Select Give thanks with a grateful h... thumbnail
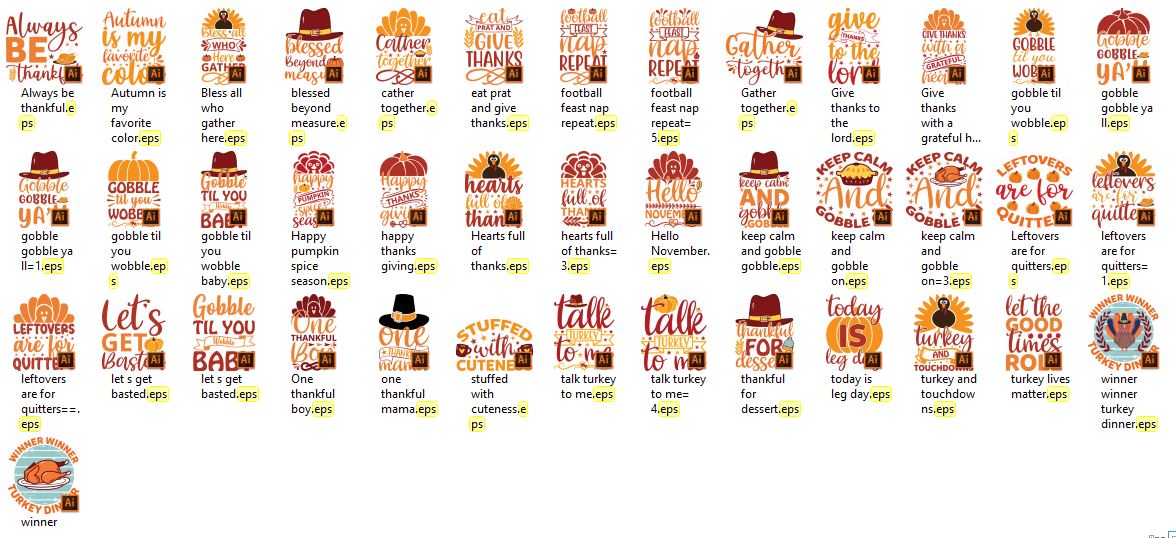1176x538 pixels. click(944, 47)
